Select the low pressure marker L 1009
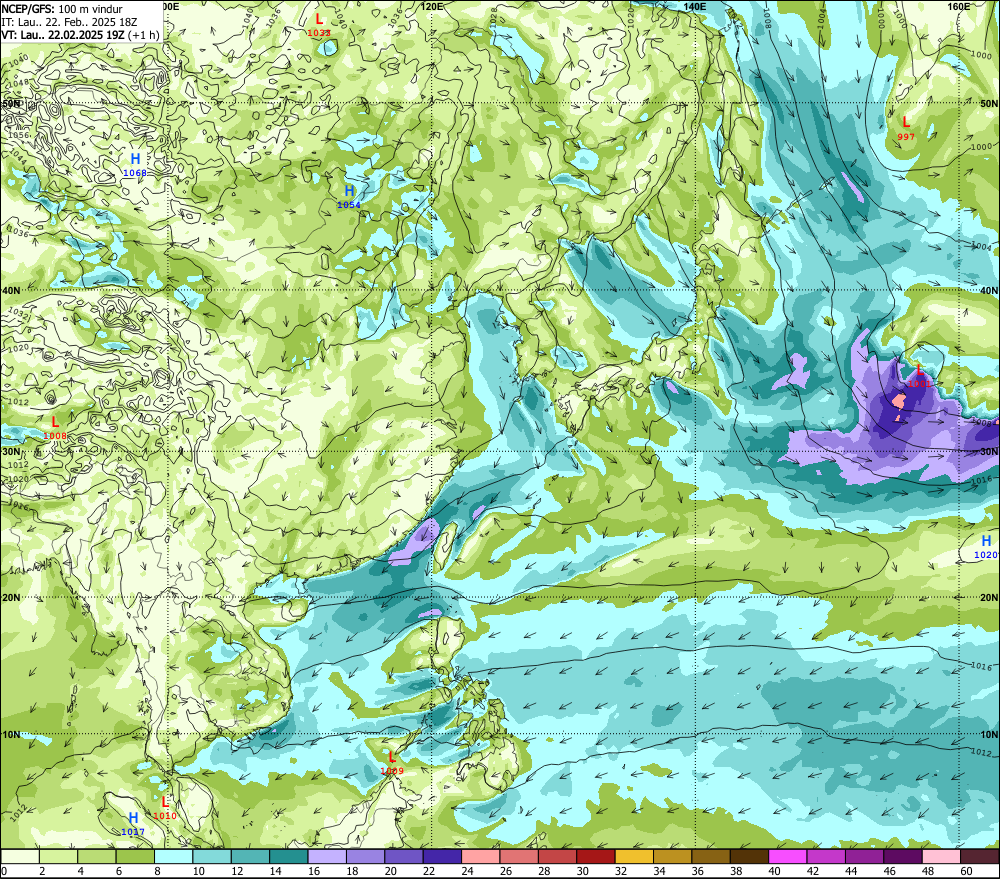The width and height of the screenshot is (1000, 879). (392, 763)
